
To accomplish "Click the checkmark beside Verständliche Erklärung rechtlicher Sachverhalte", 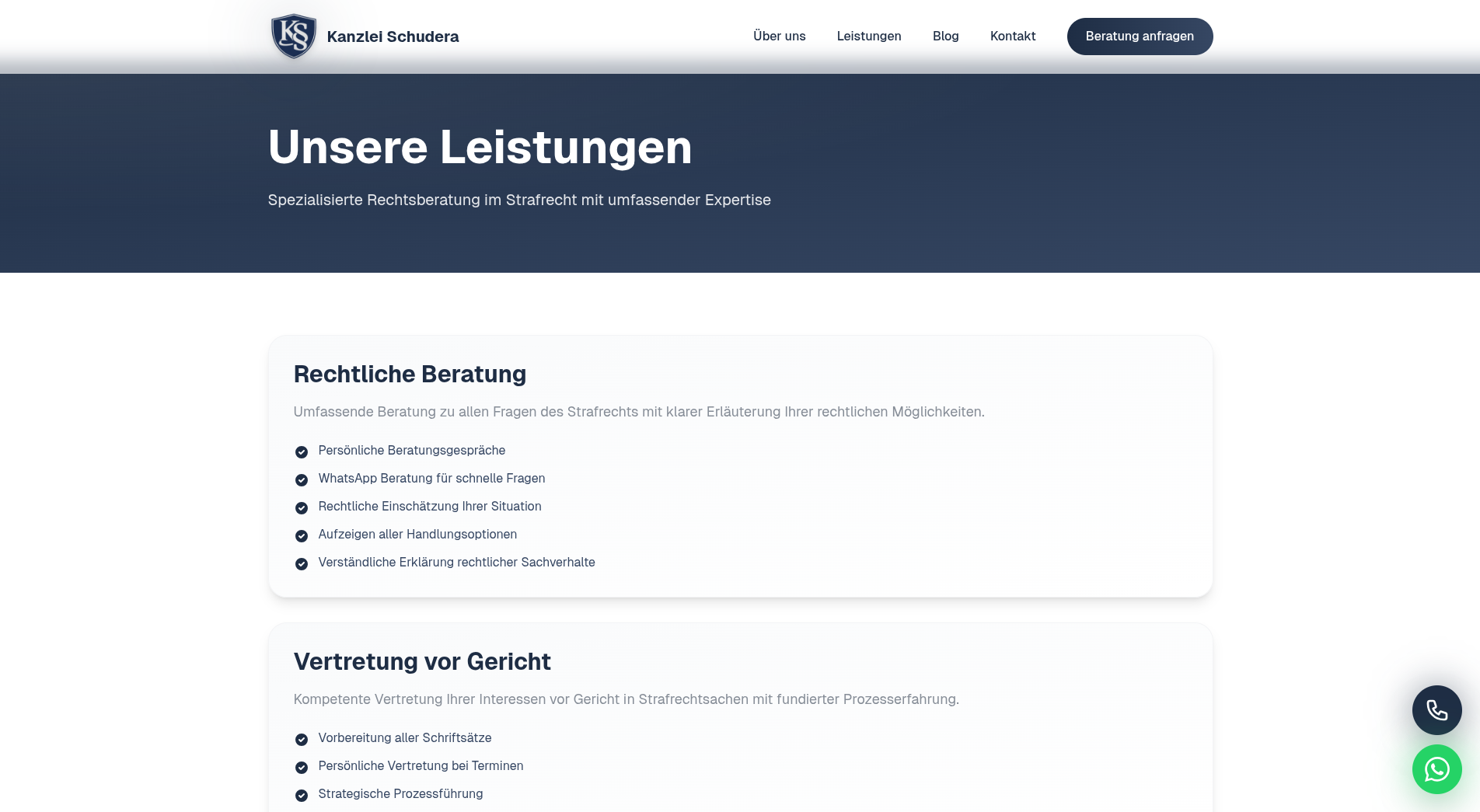I will point(302,563).
